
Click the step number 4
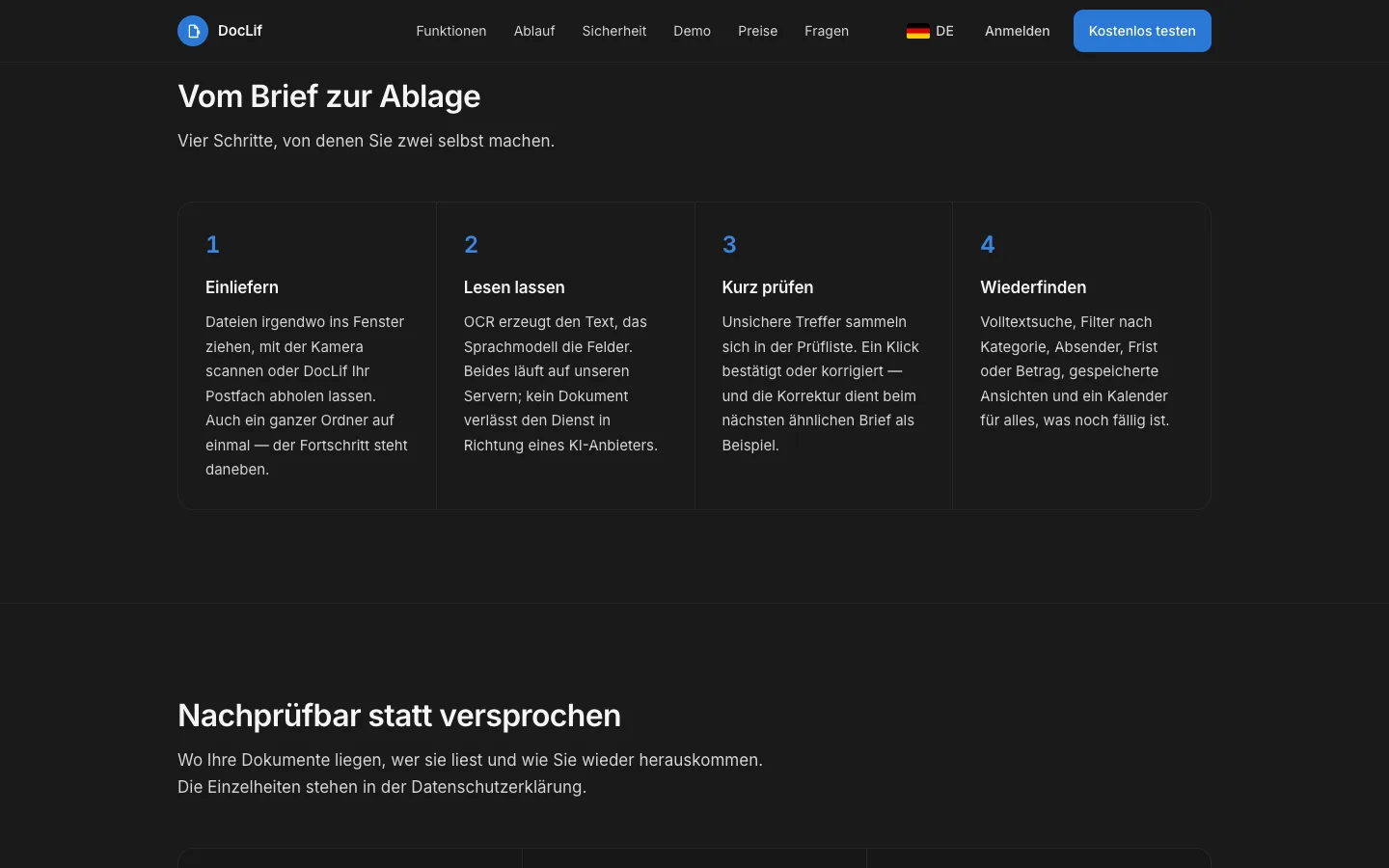pyautogui.click(x=988, y=245)
